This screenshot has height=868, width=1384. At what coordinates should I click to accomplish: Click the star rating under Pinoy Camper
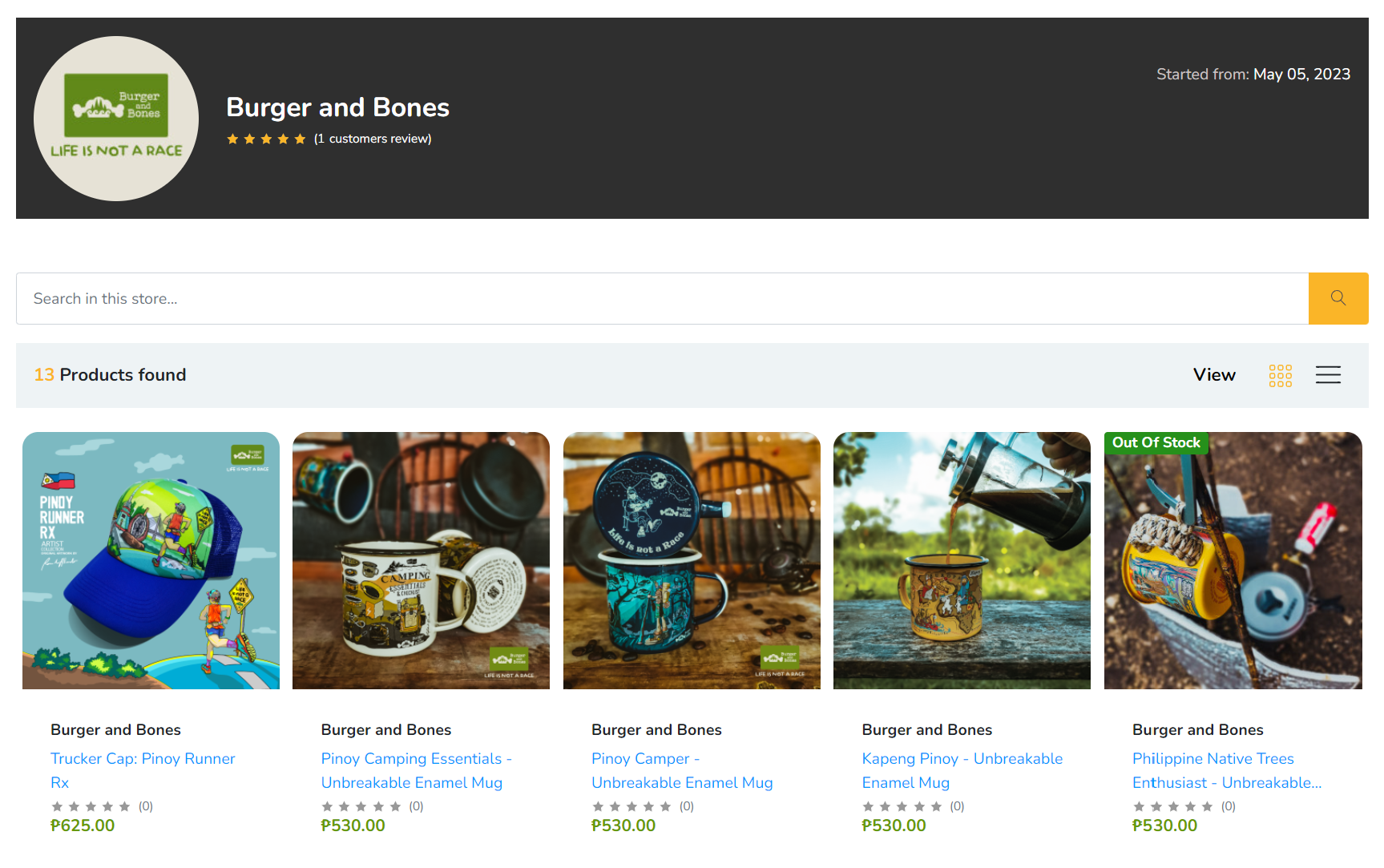tap(631, 806)
